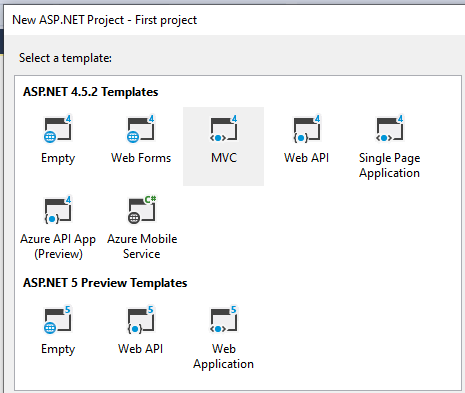This screenshot has width=465, height=393.
Task: Pick the ASP.NET 4.5.2 Web API icon
Action: click(x=307, y=129)
